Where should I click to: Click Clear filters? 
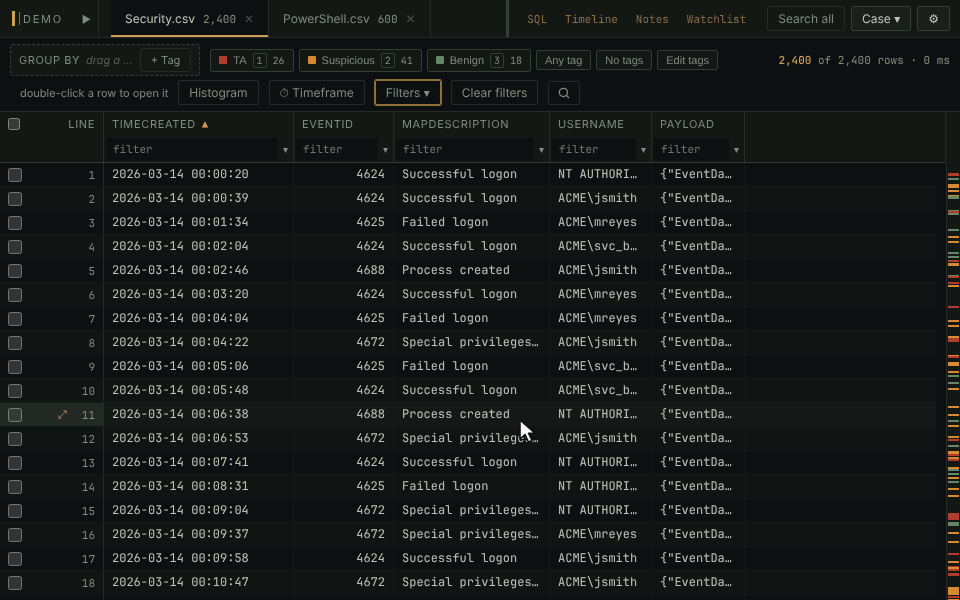click(494, 93)
